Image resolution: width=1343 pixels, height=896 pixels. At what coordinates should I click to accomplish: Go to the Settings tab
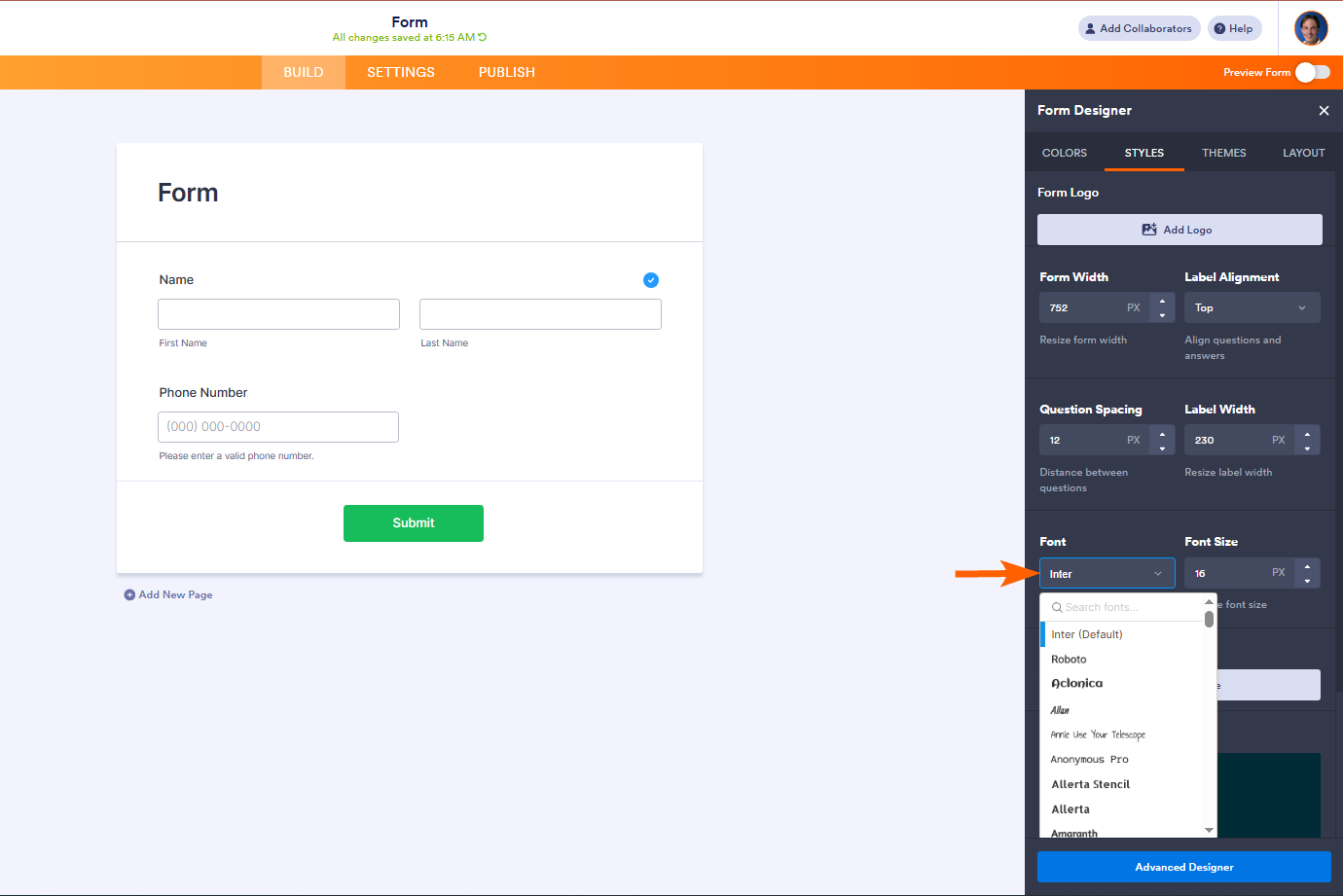click(400, 72)
